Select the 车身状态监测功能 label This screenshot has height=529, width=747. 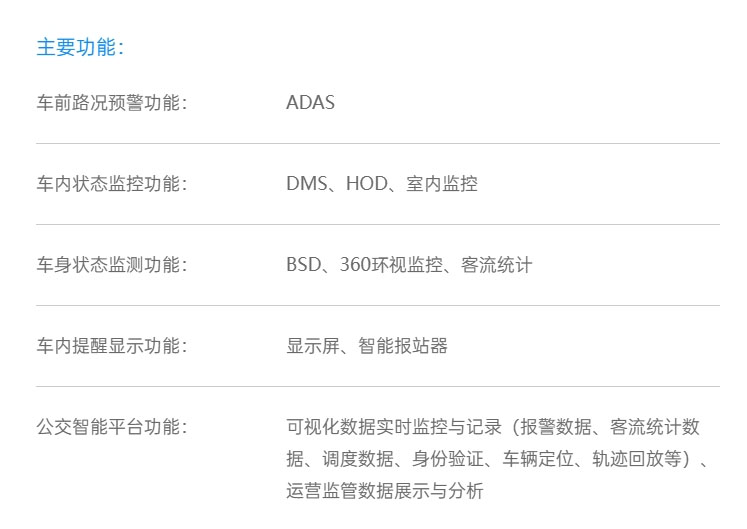111,265
